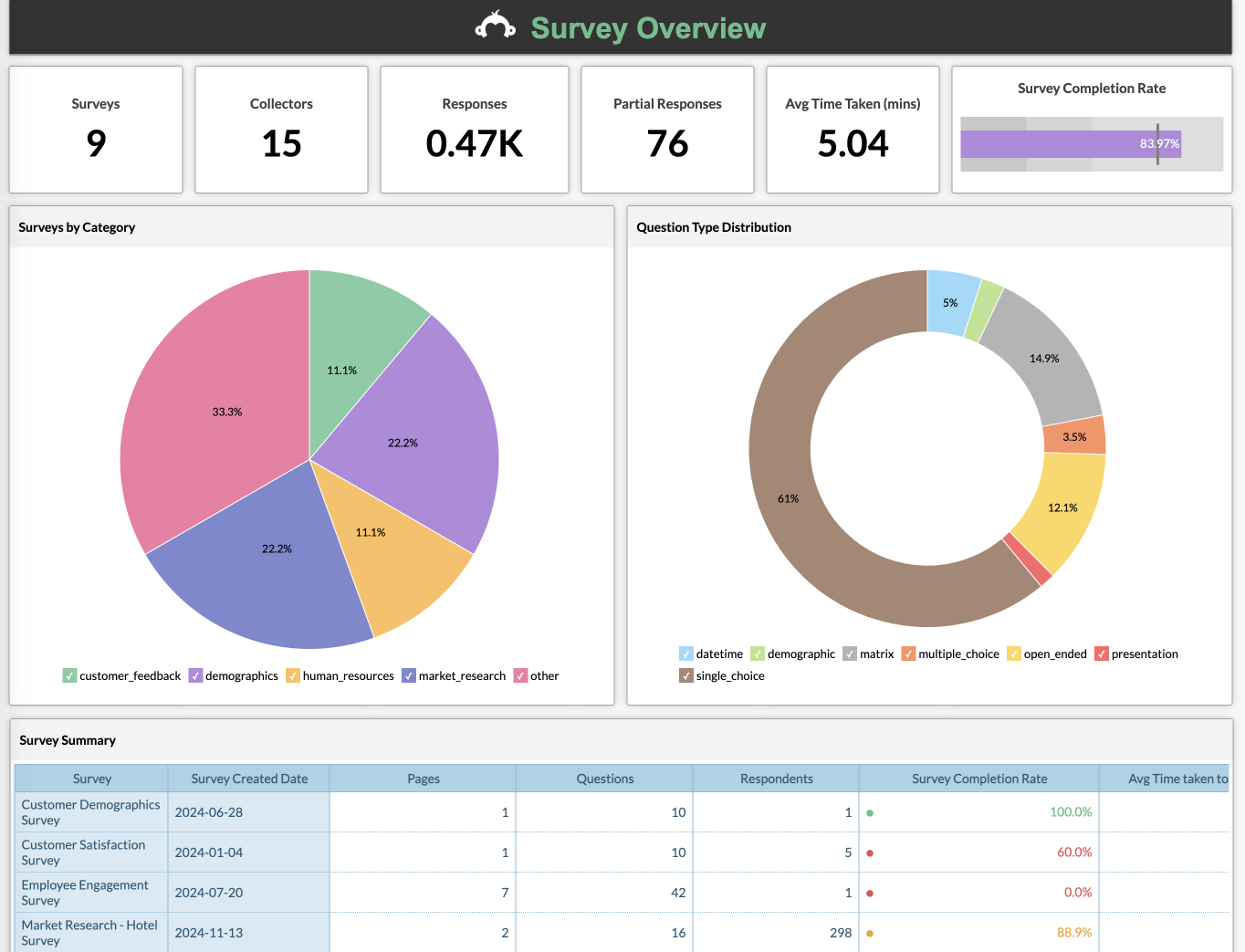This screenshot has width=1245, height=952.
Task: Sort table by Respondents column header
Action: (x=776, y=779)
